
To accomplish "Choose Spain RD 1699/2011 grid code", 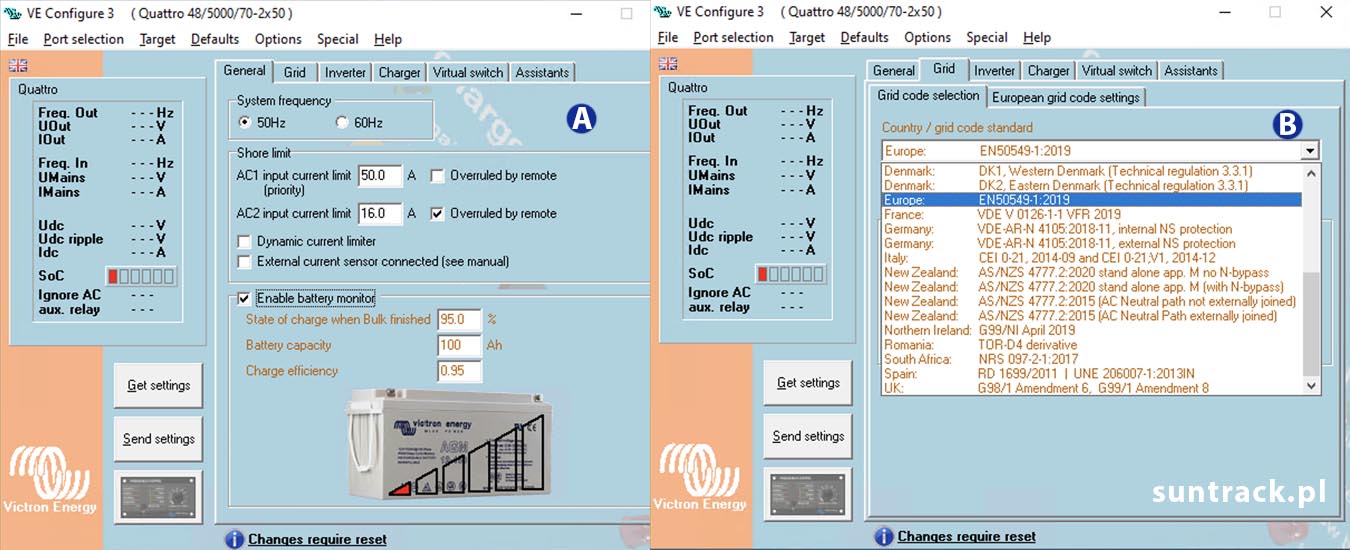I will tap(1092, 373).
